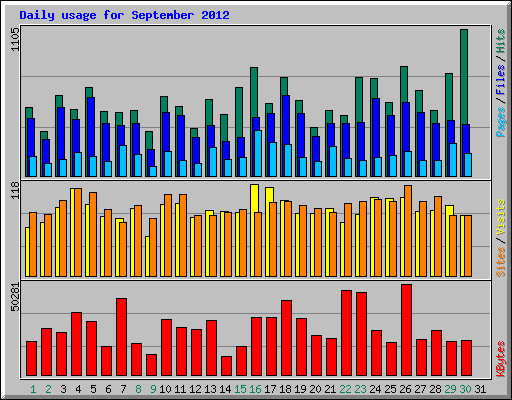
Task: Click the red KBytes bar for day 26
Action: click(x=406, y=330)
